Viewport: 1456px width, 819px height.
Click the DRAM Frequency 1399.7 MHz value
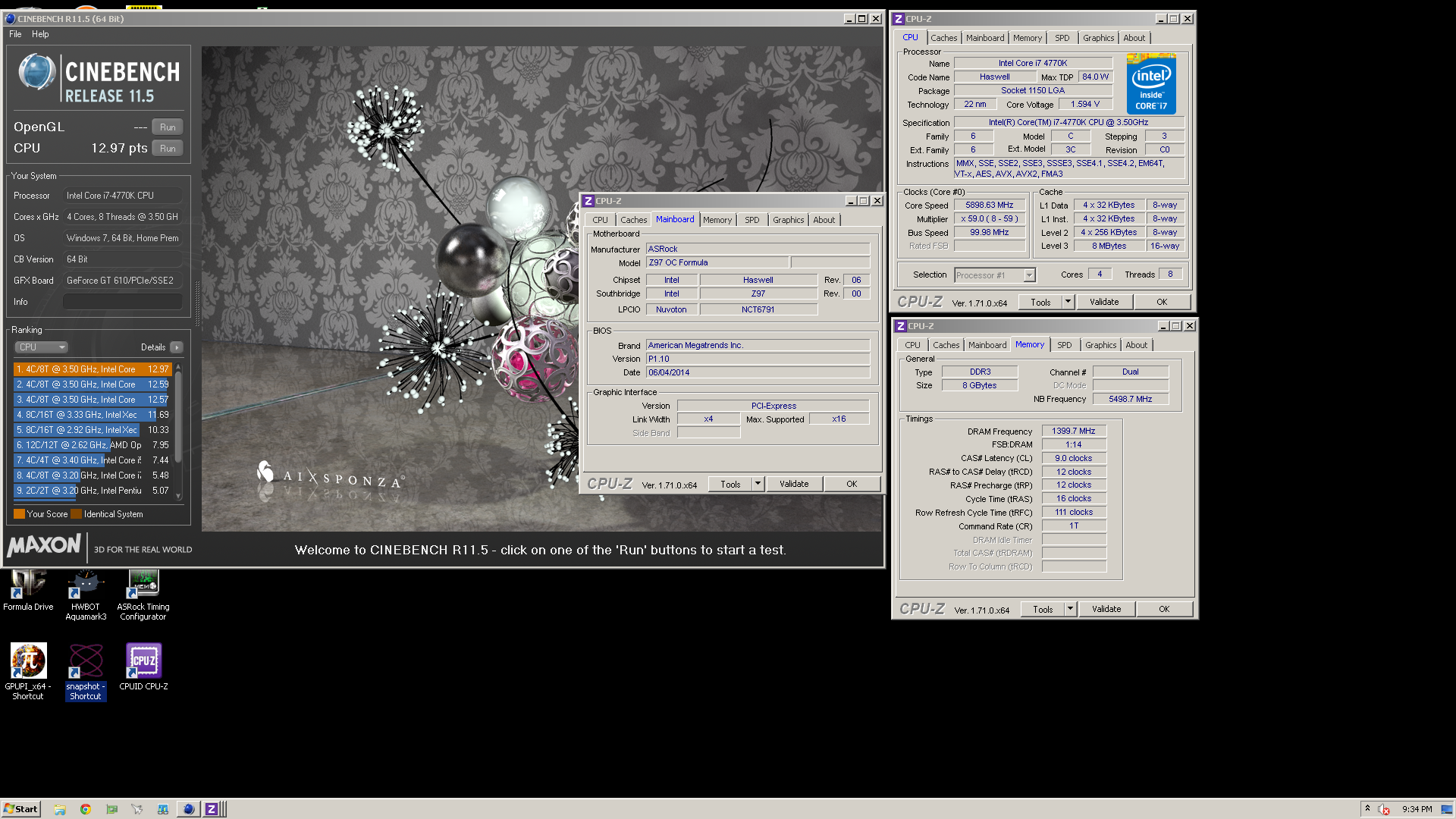pyautogui.click(x=1074, y=431)
